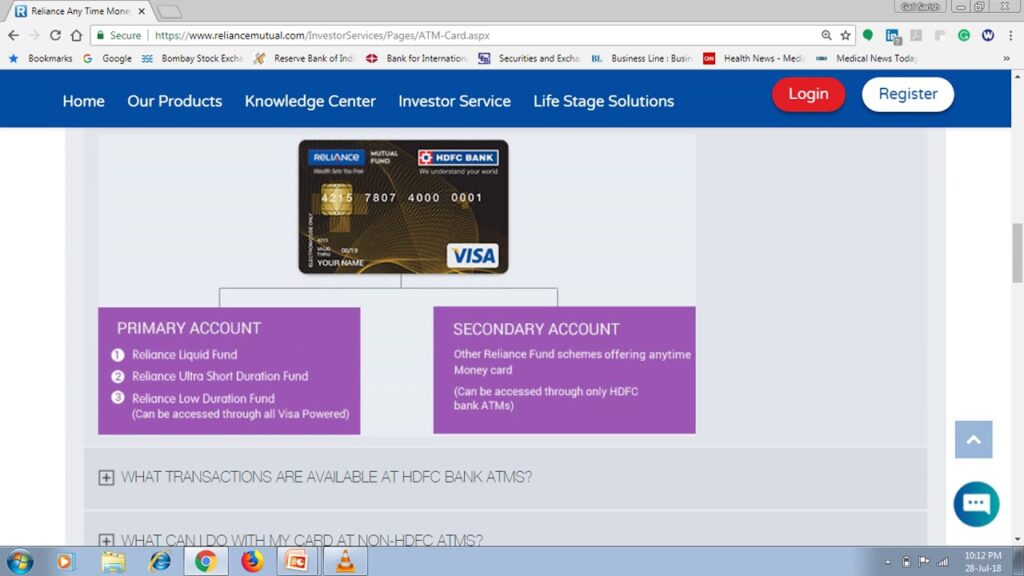The width and height of the screenshot is (1024, 576).
Task: Click the scroll-to-top arrow button
Action: (973, 440)
